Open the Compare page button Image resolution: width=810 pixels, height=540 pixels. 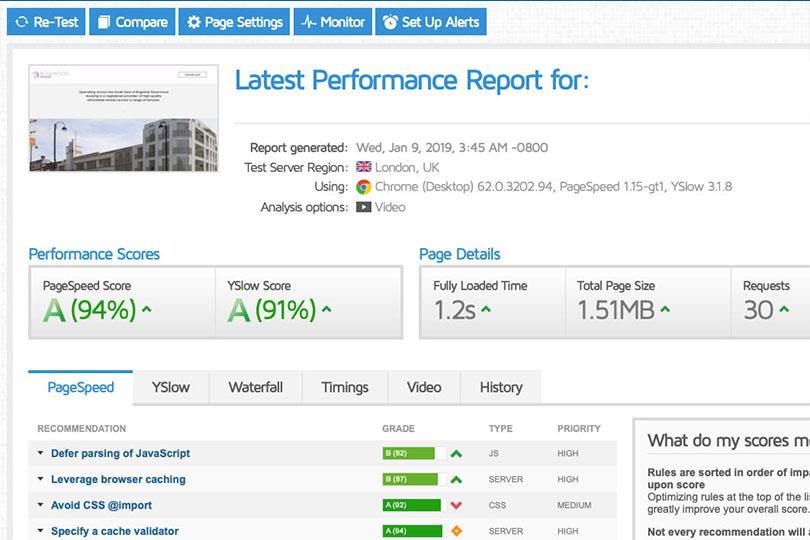coord(132,22)
